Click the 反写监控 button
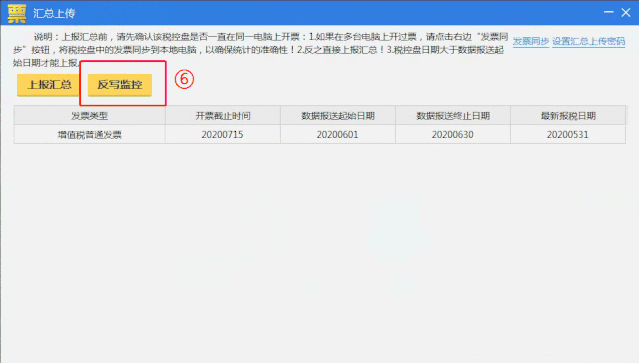This screenshot has width=639, height=363. pos(120,85)
